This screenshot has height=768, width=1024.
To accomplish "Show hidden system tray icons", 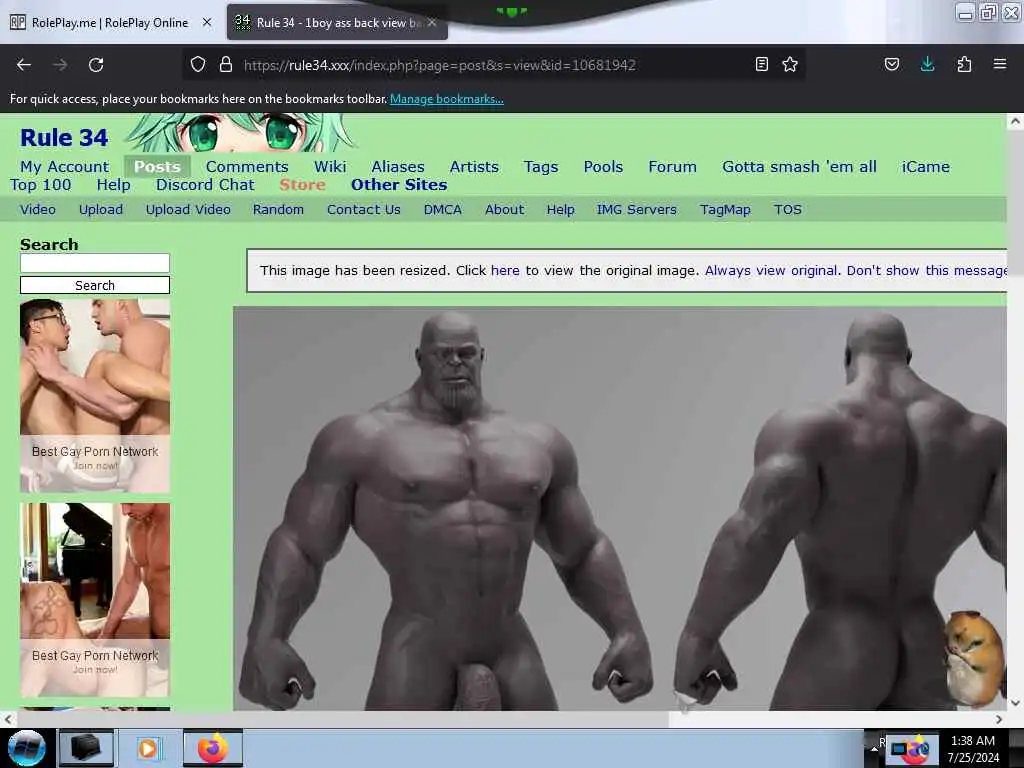I will pos(874,749).
